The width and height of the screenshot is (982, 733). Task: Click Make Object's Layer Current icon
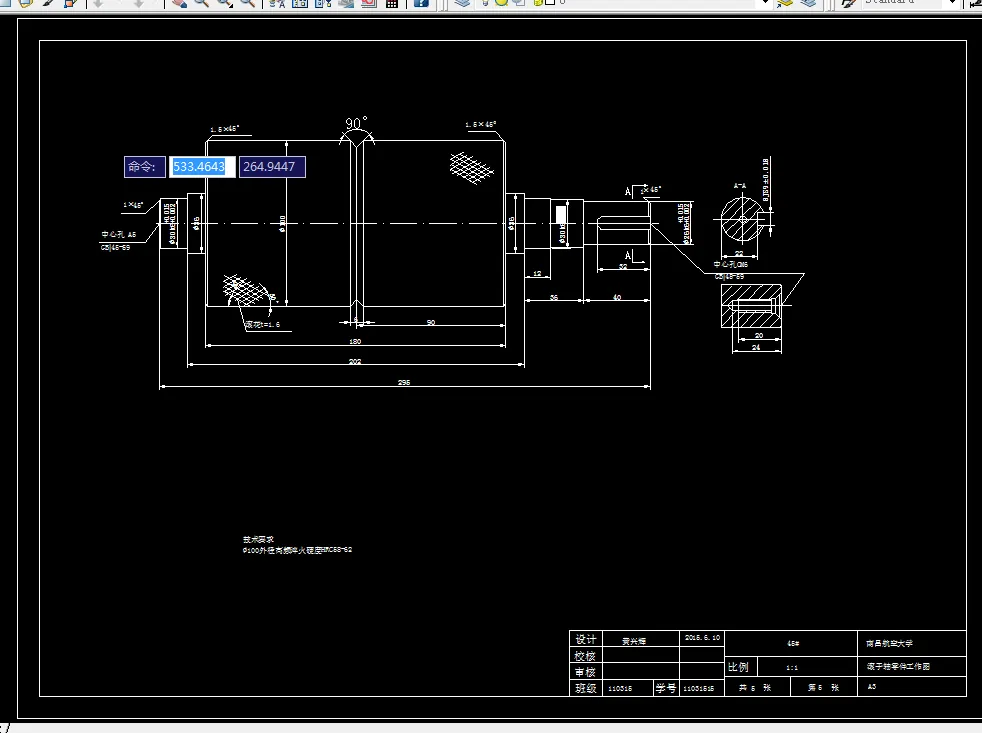tap(785, 3)
